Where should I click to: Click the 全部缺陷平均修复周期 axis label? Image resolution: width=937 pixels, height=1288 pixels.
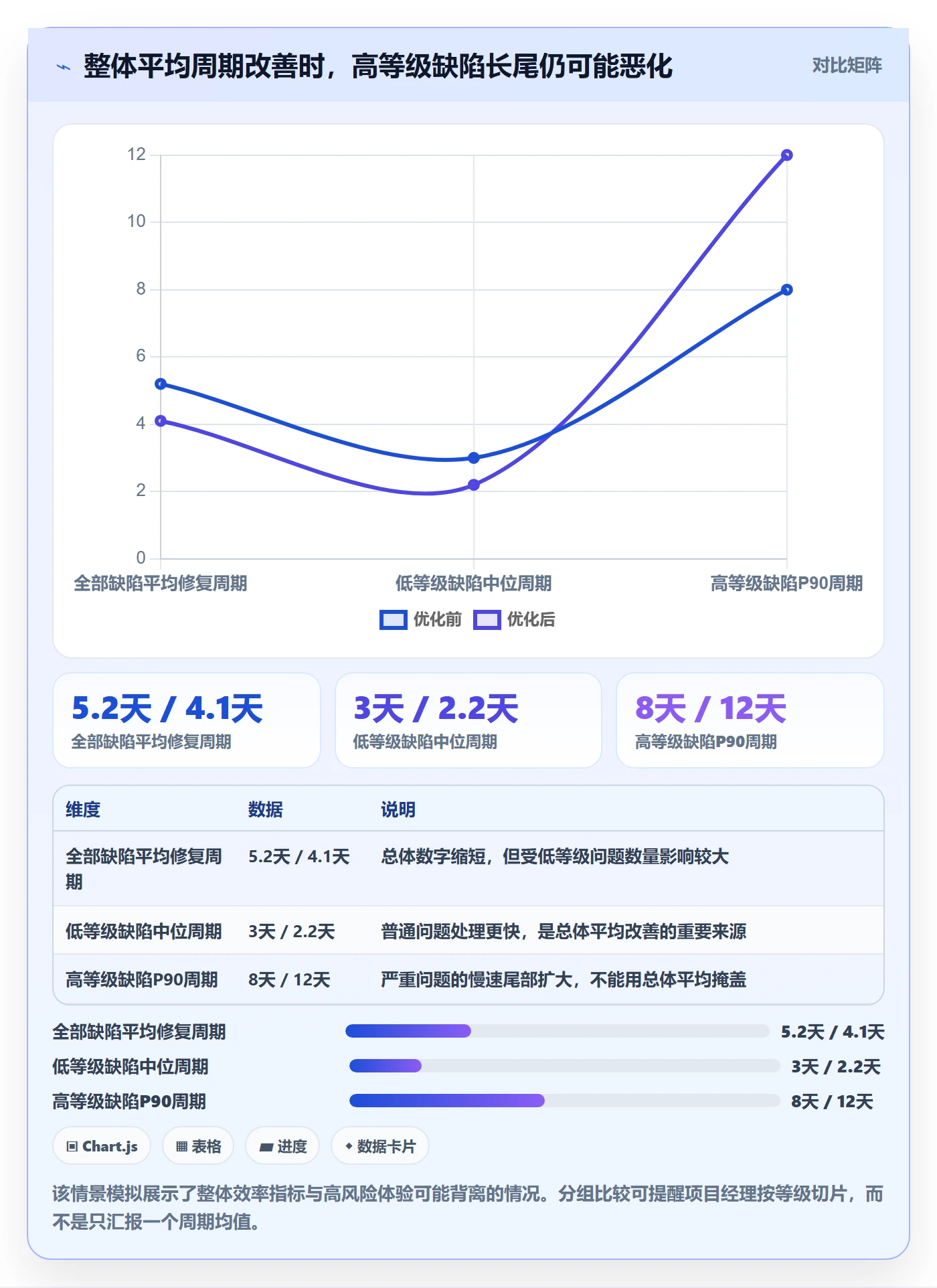[161, 584]
